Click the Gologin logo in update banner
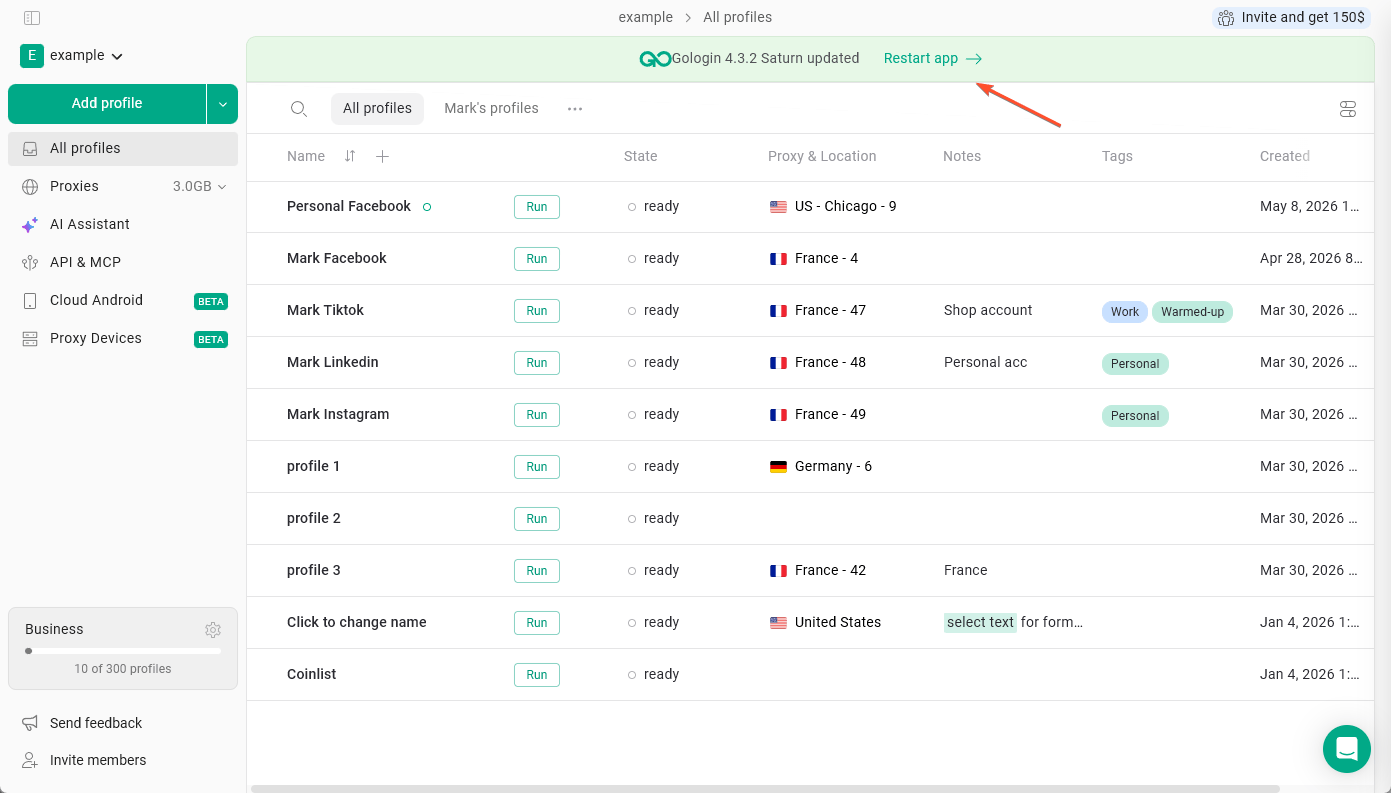The image size is (1391, 793). click(x=655, y=59)
